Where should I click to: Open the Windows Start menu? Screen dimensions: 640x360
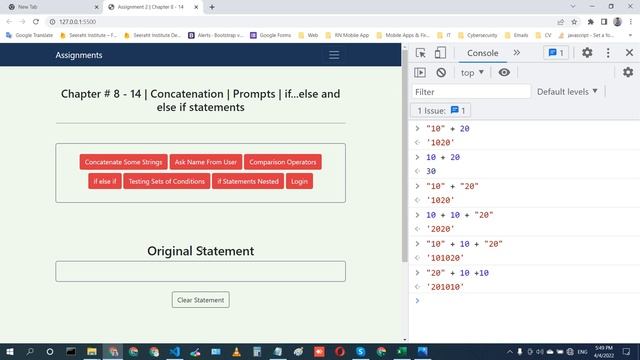pos(9,351)
